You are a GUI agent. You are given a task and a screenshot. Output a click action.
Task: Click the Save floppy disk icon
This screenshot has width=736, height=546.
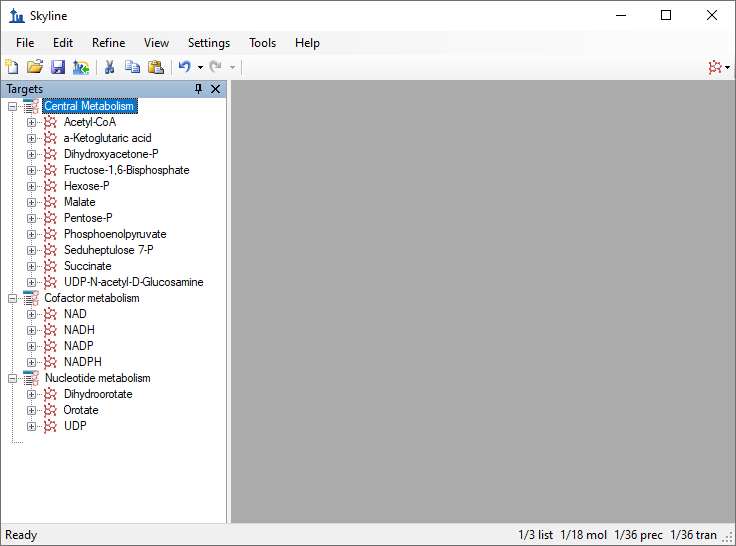tap(58, 67)
